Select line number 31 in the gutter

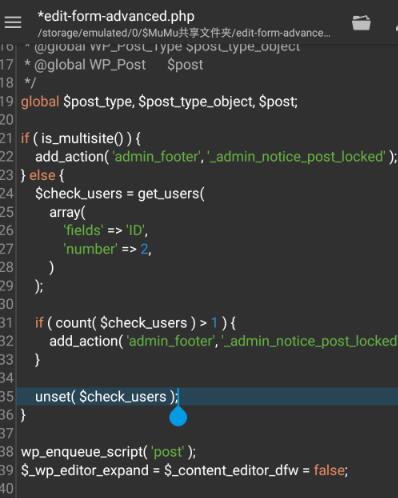7,323
